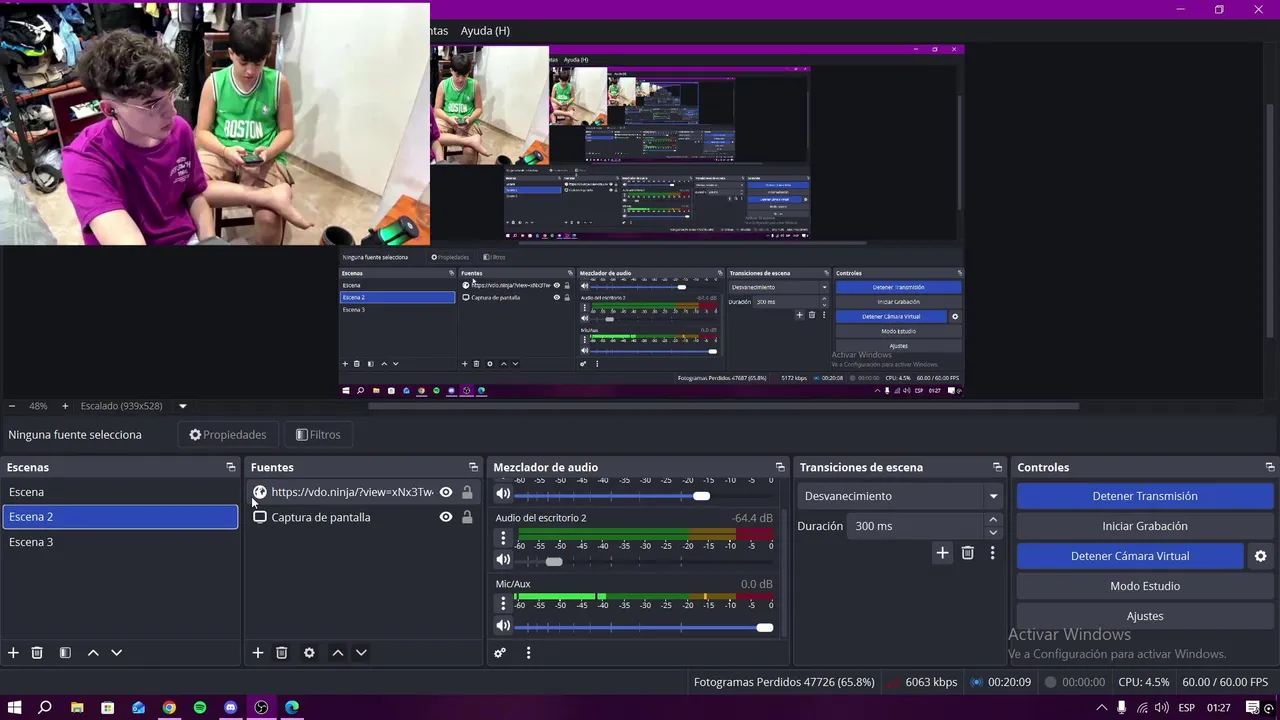Open the Ayuda (H) menu
This screenshot has width=1280, height=720.
(x=485, y=31)
